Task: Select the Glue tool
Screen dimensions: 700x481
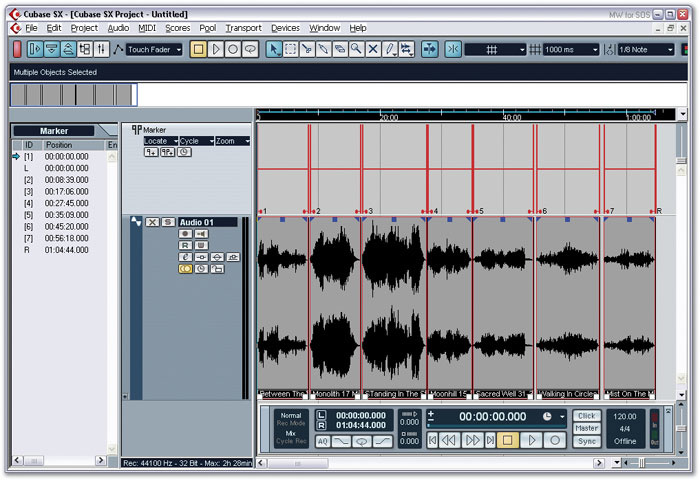Action: coord(323,49)
